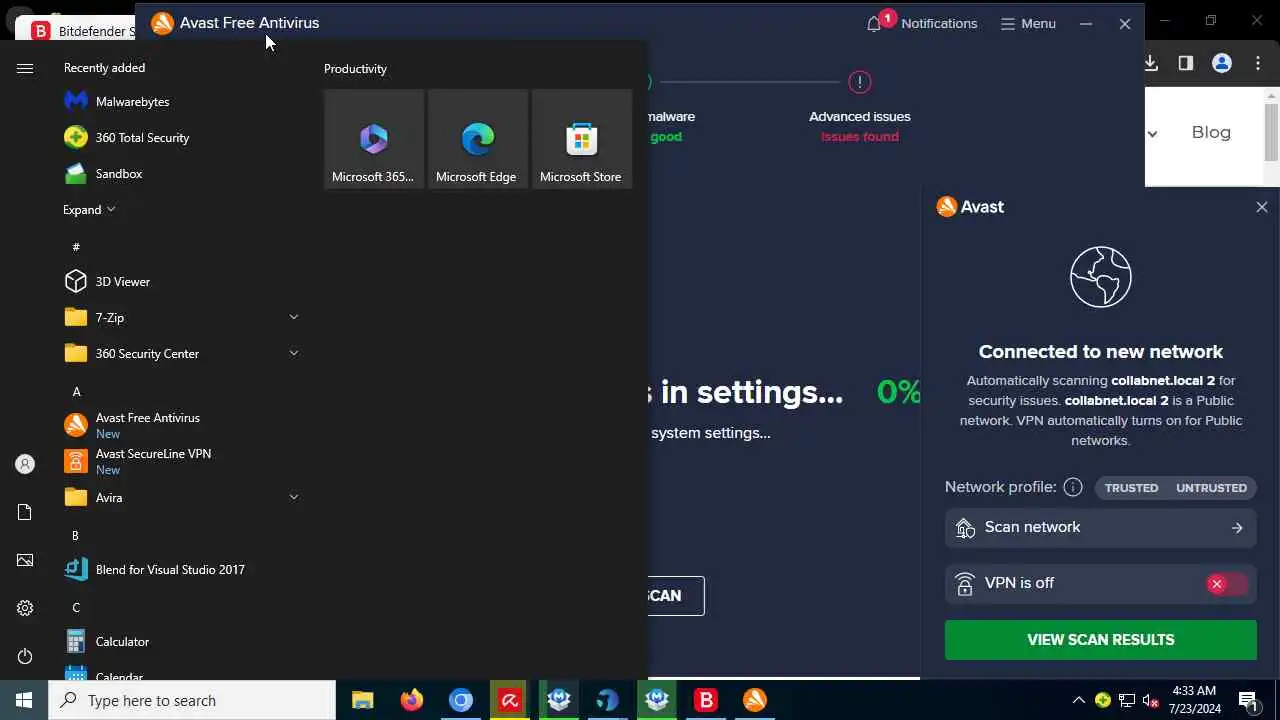The height and width of the screenshot is (720, 1280).
Task: Click in the taskbar search box
Action: click(192, 700)
